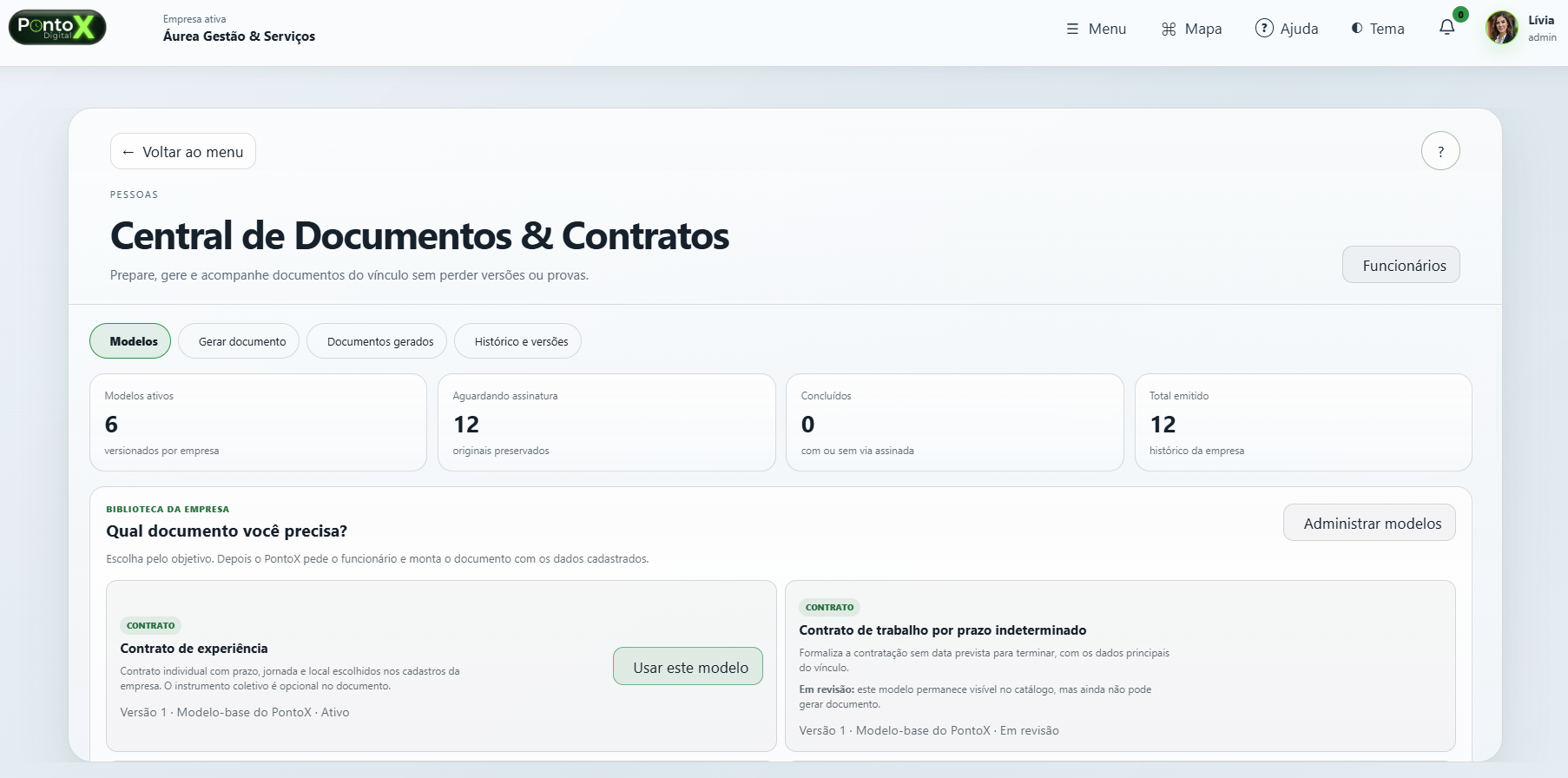Click the 'Versão 1 · Modelo-base do PontoX · Ativo' text
The width and height of the screenshot is (1568, 778).
[234, 712]
